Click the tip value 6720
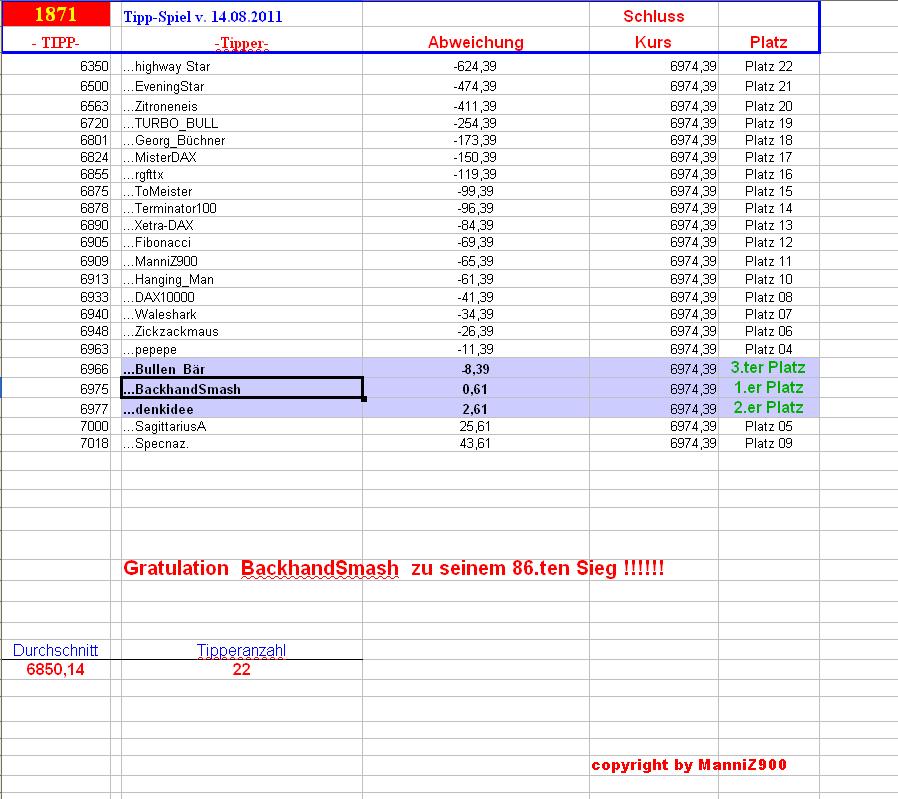This screenshot has width=898, height=799. [x=94, y=123]
